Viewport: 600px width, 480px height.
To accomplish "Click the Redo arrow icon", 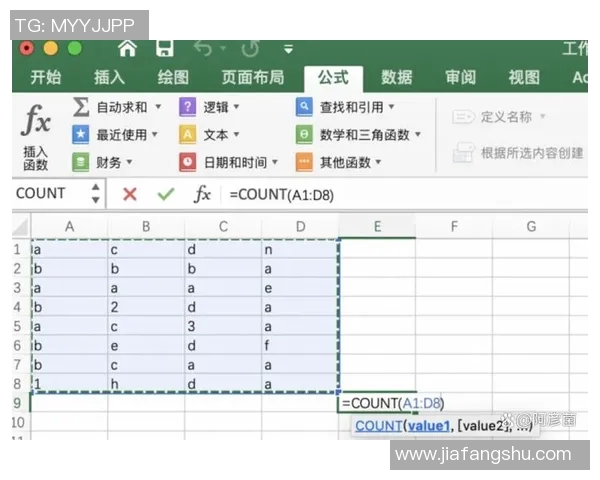I will (x=250, y=49).
